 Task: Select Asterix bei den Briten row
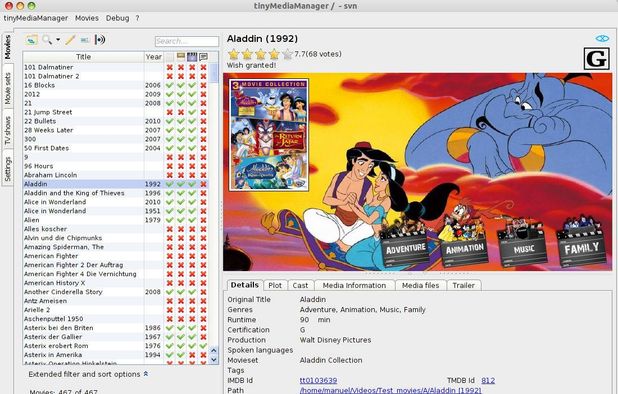[116, 328]
